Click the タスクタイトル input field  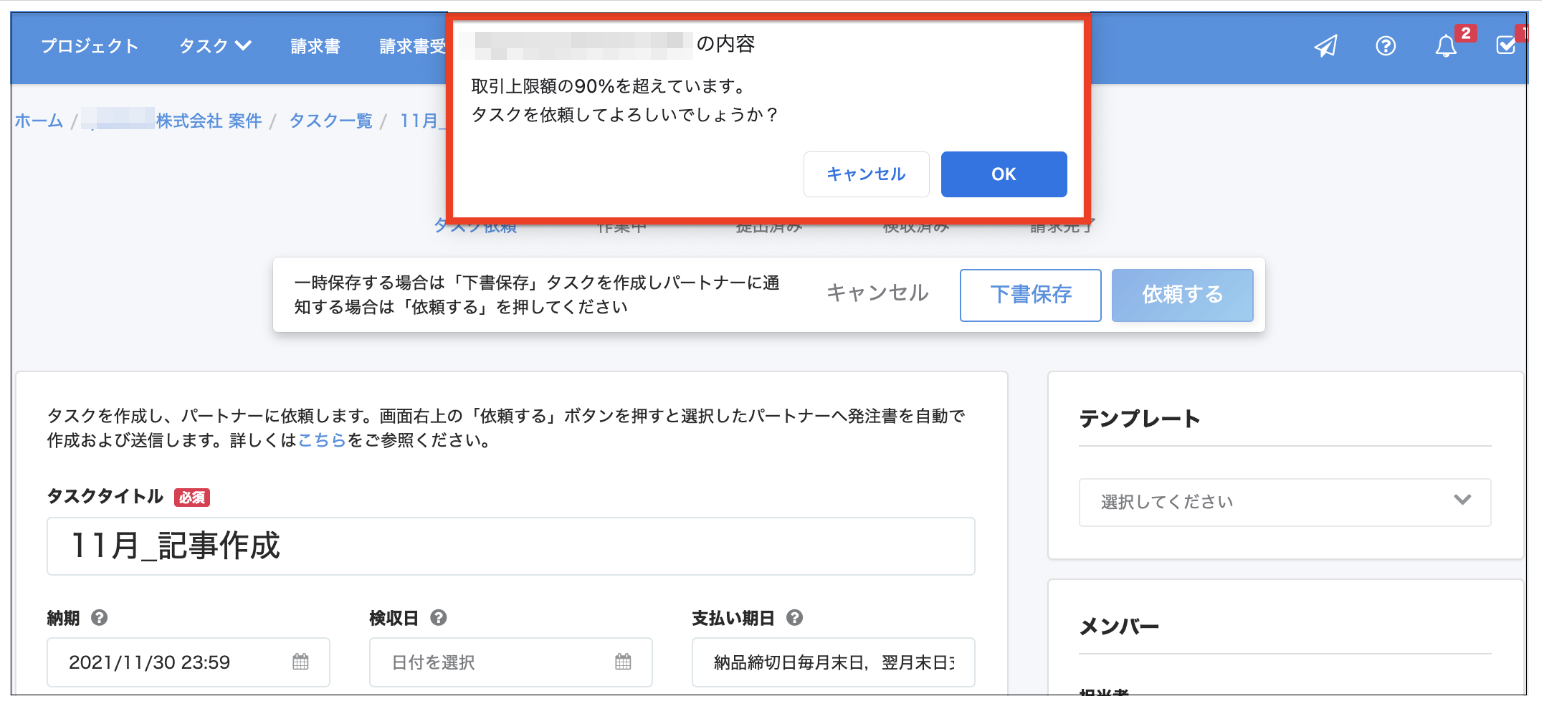click(511, 546)
